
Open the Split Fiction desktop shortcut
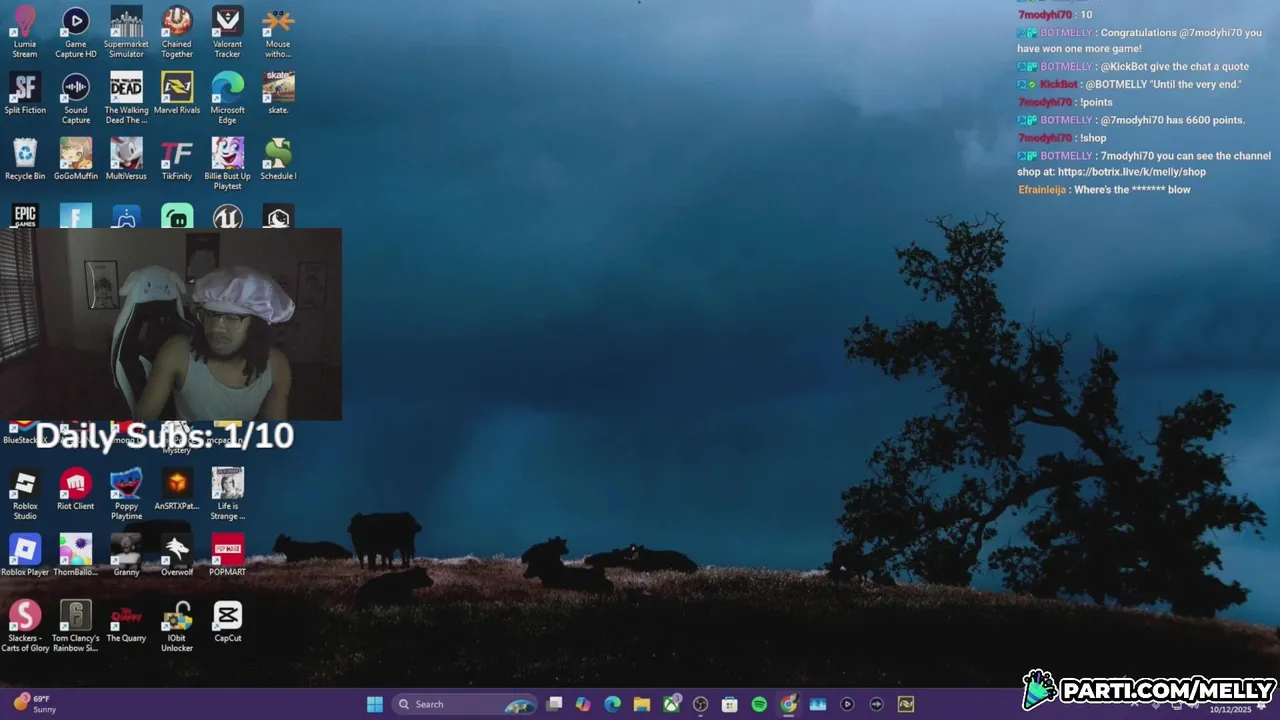[25, 93]
